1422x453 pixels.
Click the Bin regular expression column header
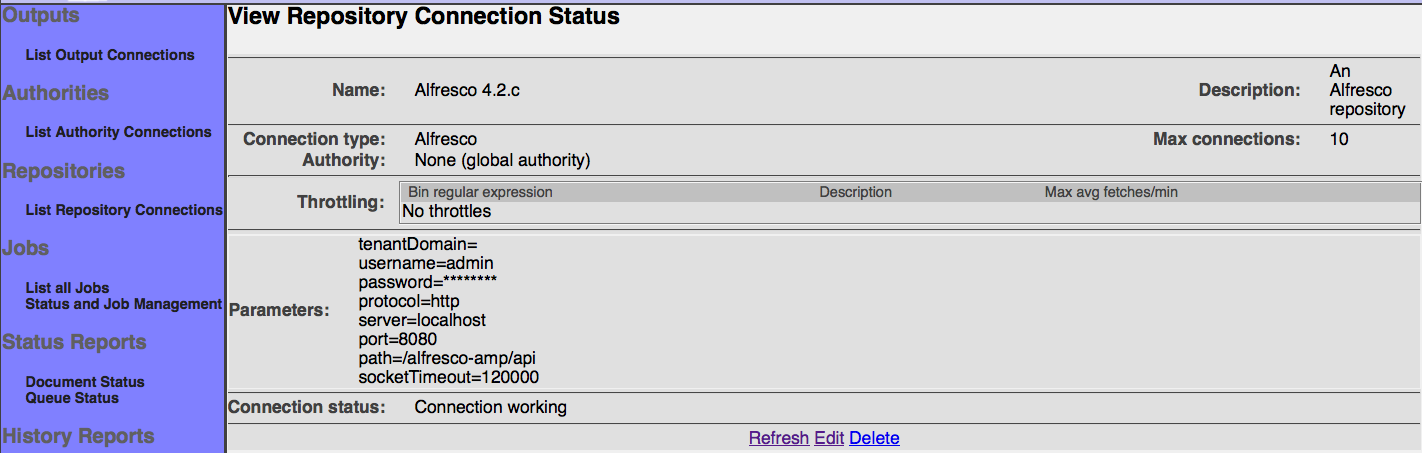tap(480, 192)
